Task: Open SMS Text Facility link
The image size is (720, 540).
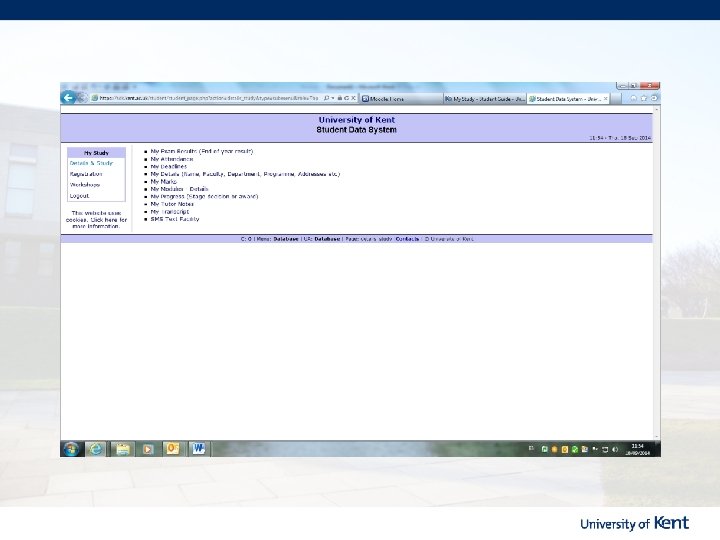Action: coord(175,219)
